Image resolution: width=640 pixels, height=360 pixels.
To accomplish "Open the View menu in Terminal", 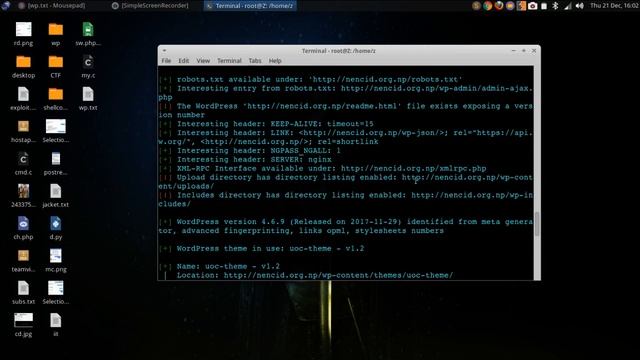I will click(x=203, y=61).
